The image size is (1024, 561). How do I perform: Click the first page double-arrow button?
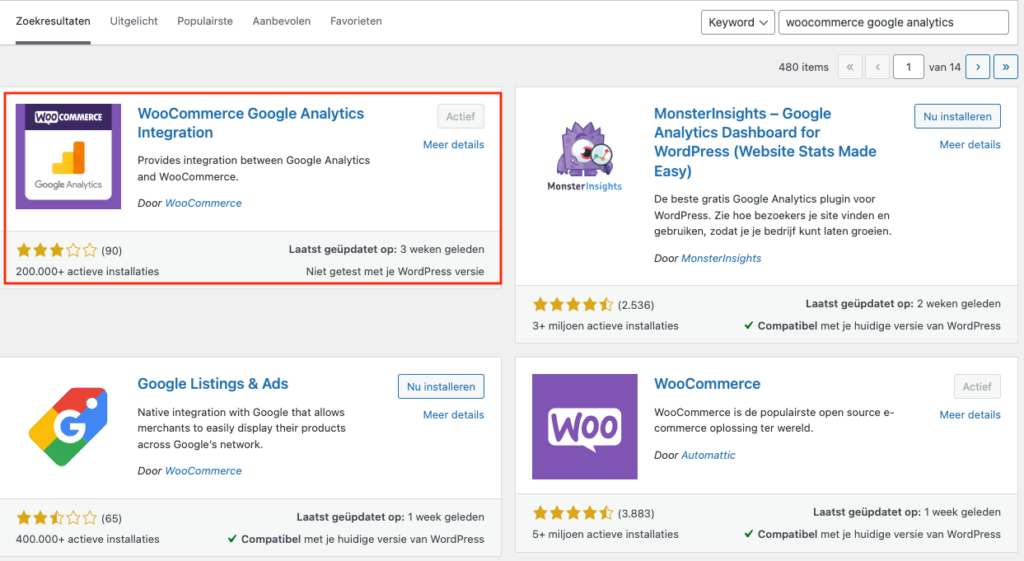[850, 67]
